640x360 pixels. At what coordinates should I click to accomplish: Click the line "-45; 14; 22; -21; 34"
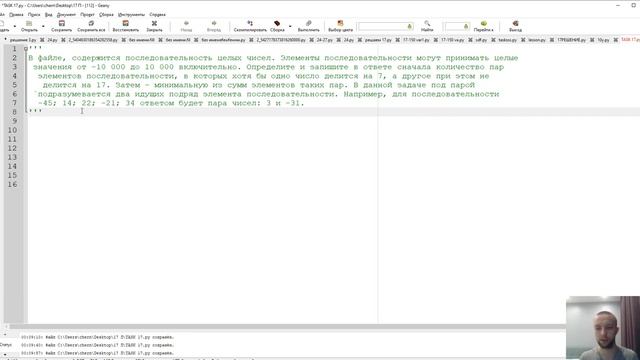pyautogui.click(x=171, y=103)
